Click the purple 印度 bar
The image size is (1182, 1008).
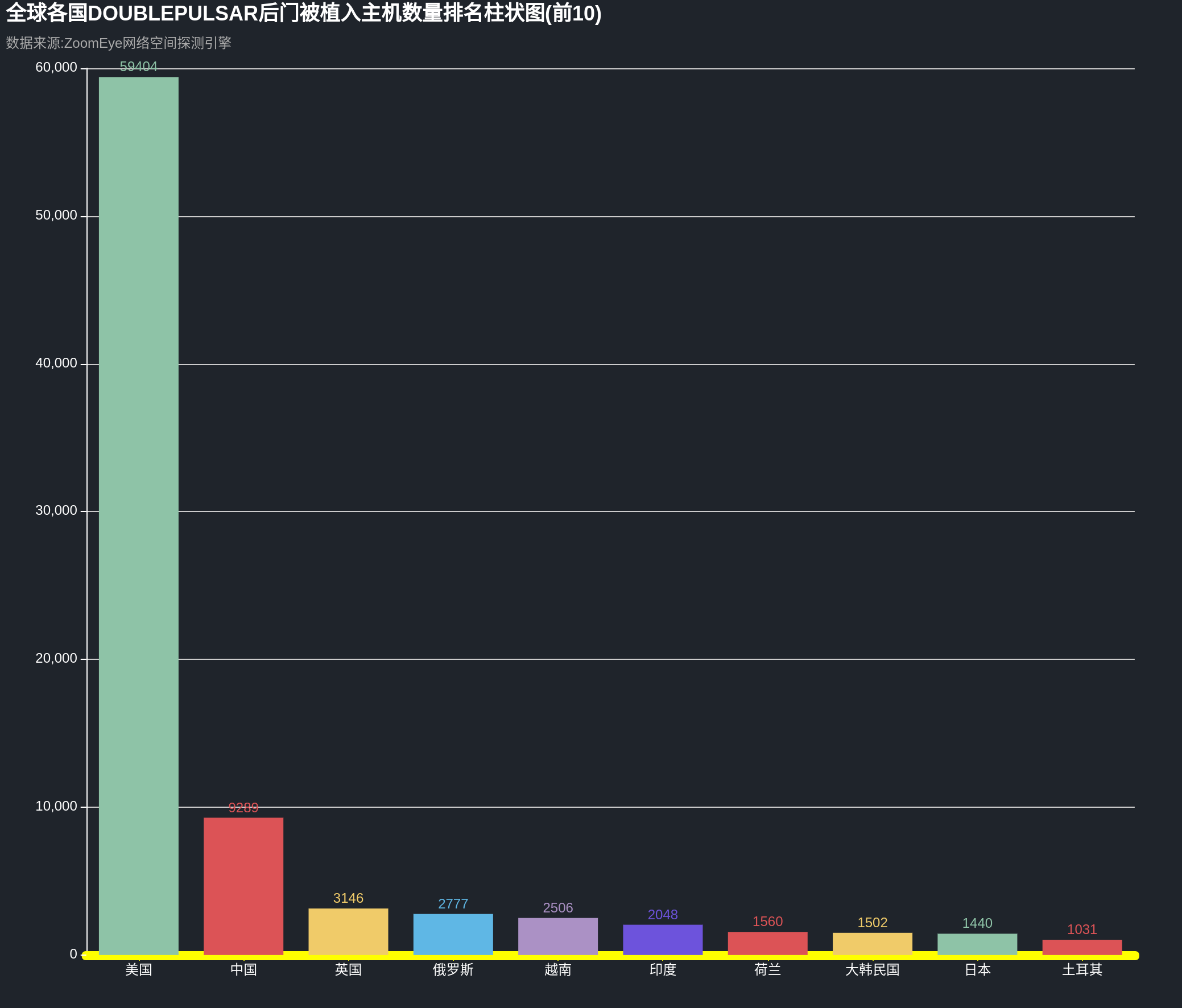[x=663, y=940]
